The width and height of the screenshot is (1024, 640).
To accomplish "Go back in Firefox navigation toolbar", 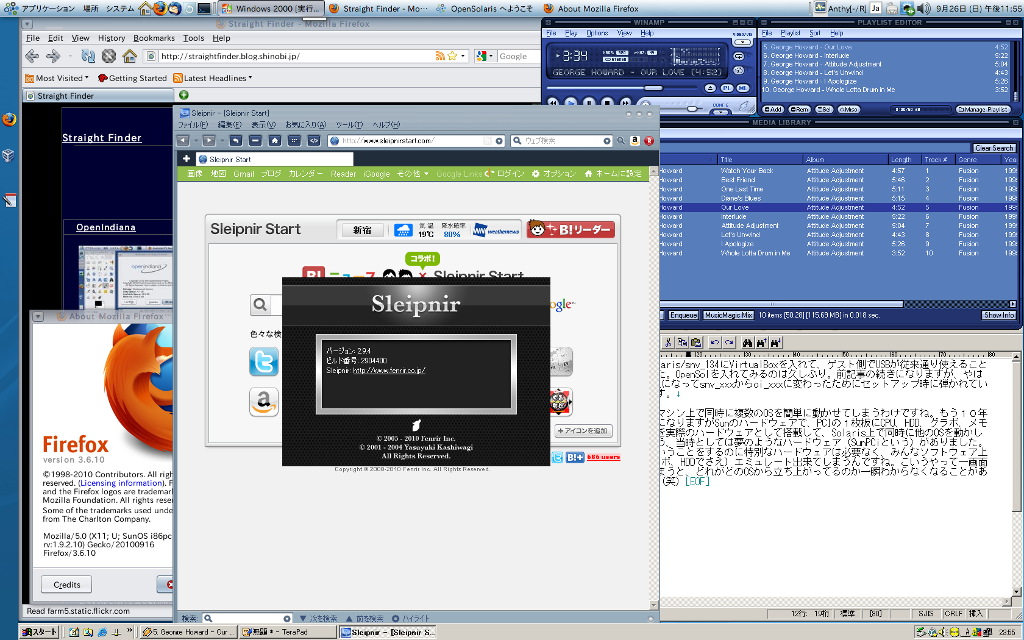I will pos(32,56).
